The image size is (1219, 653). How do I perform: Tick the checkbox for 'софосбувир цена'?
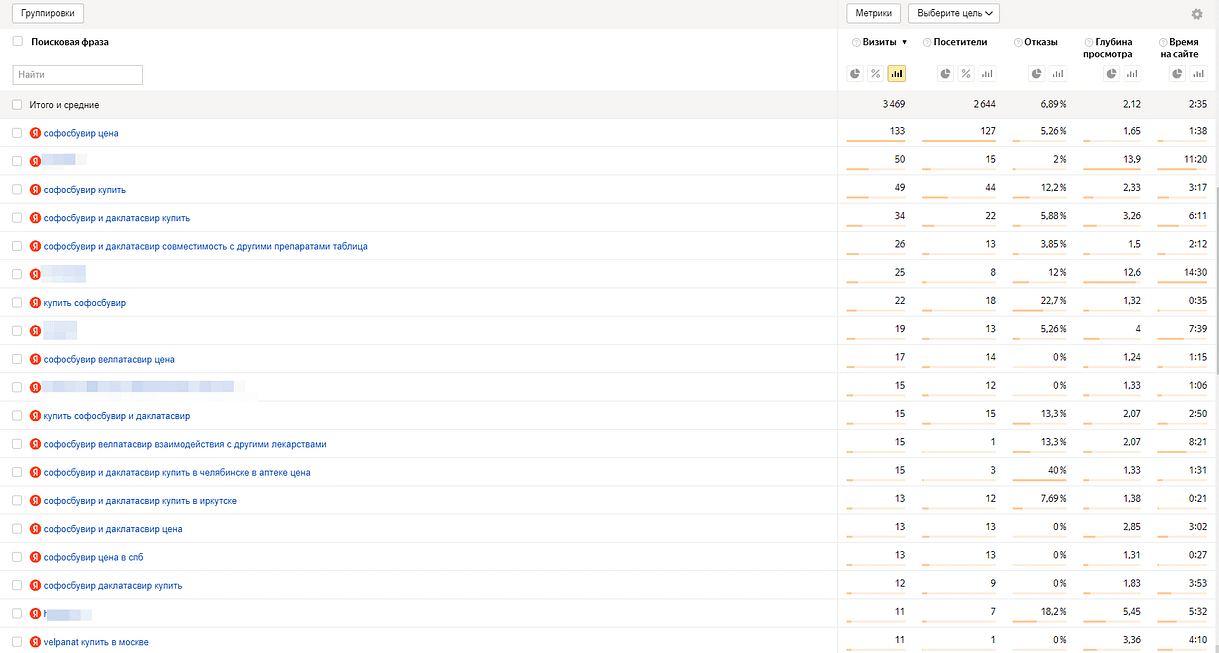[17, 132]
